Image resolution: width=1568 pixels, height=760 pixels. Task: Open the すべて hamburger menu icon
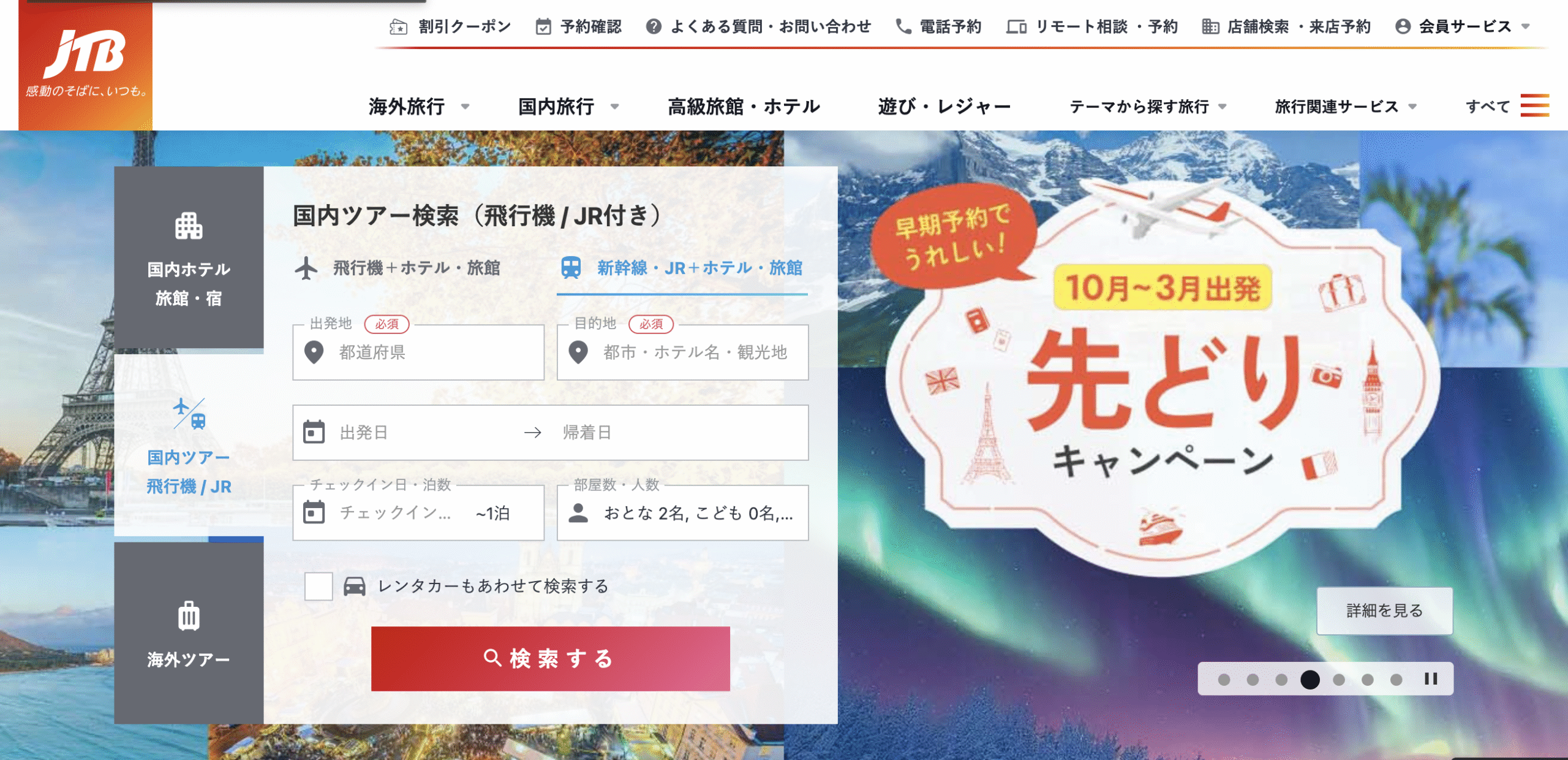[1535, 105]
